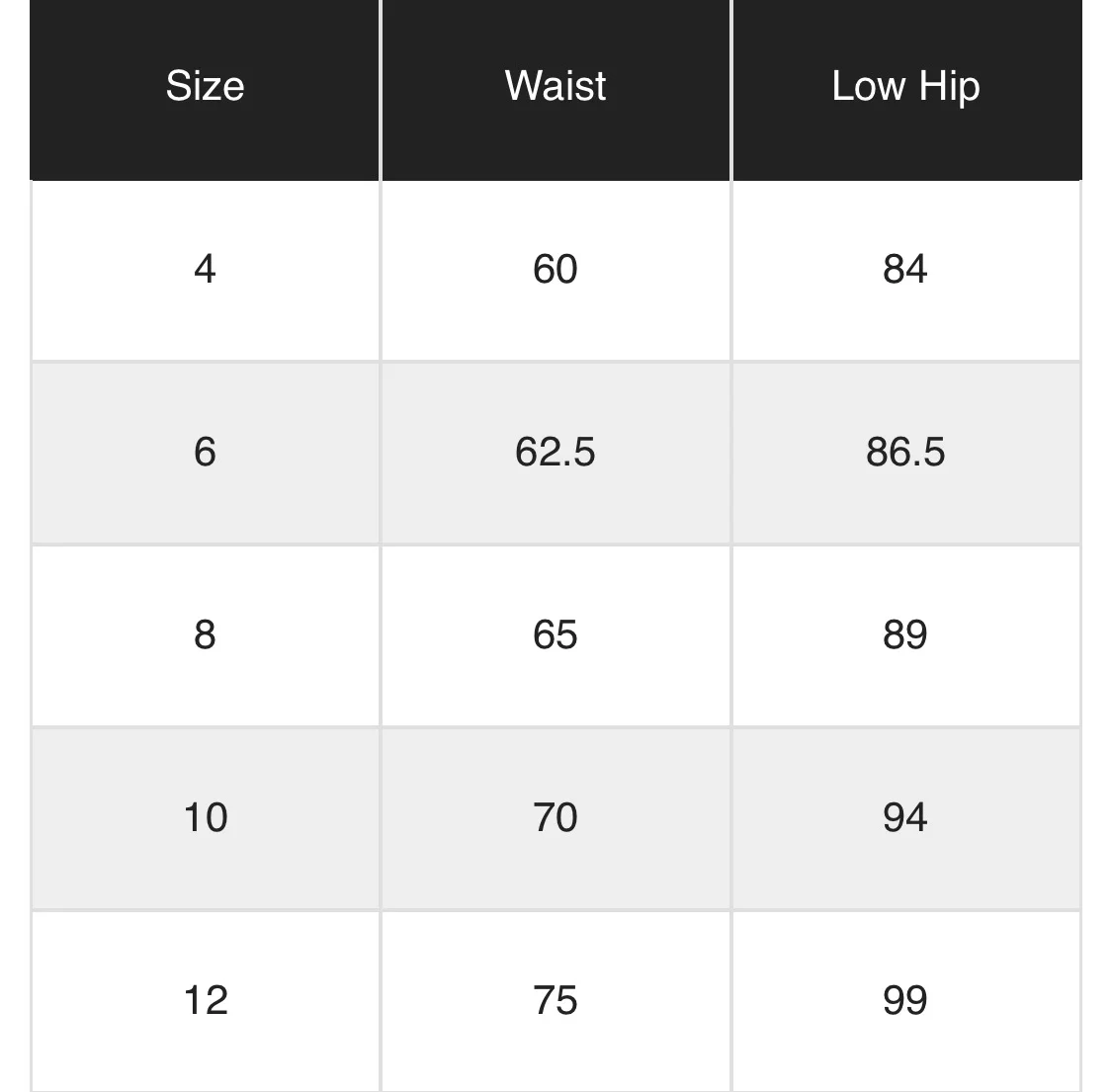Click the waist value 62.5

tap(556, 453)
